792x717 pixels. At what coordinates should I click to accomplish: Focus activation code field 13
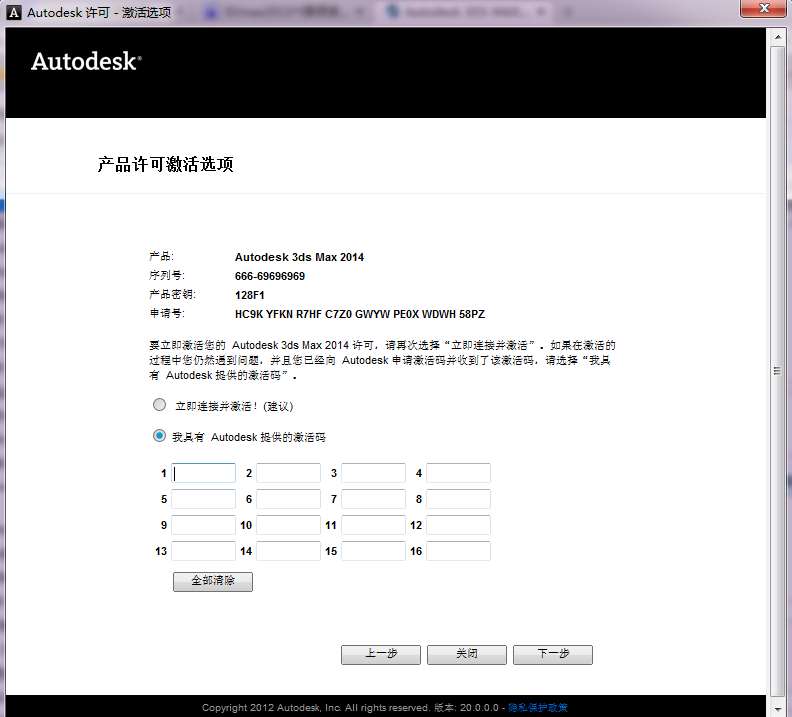point(204,551)
